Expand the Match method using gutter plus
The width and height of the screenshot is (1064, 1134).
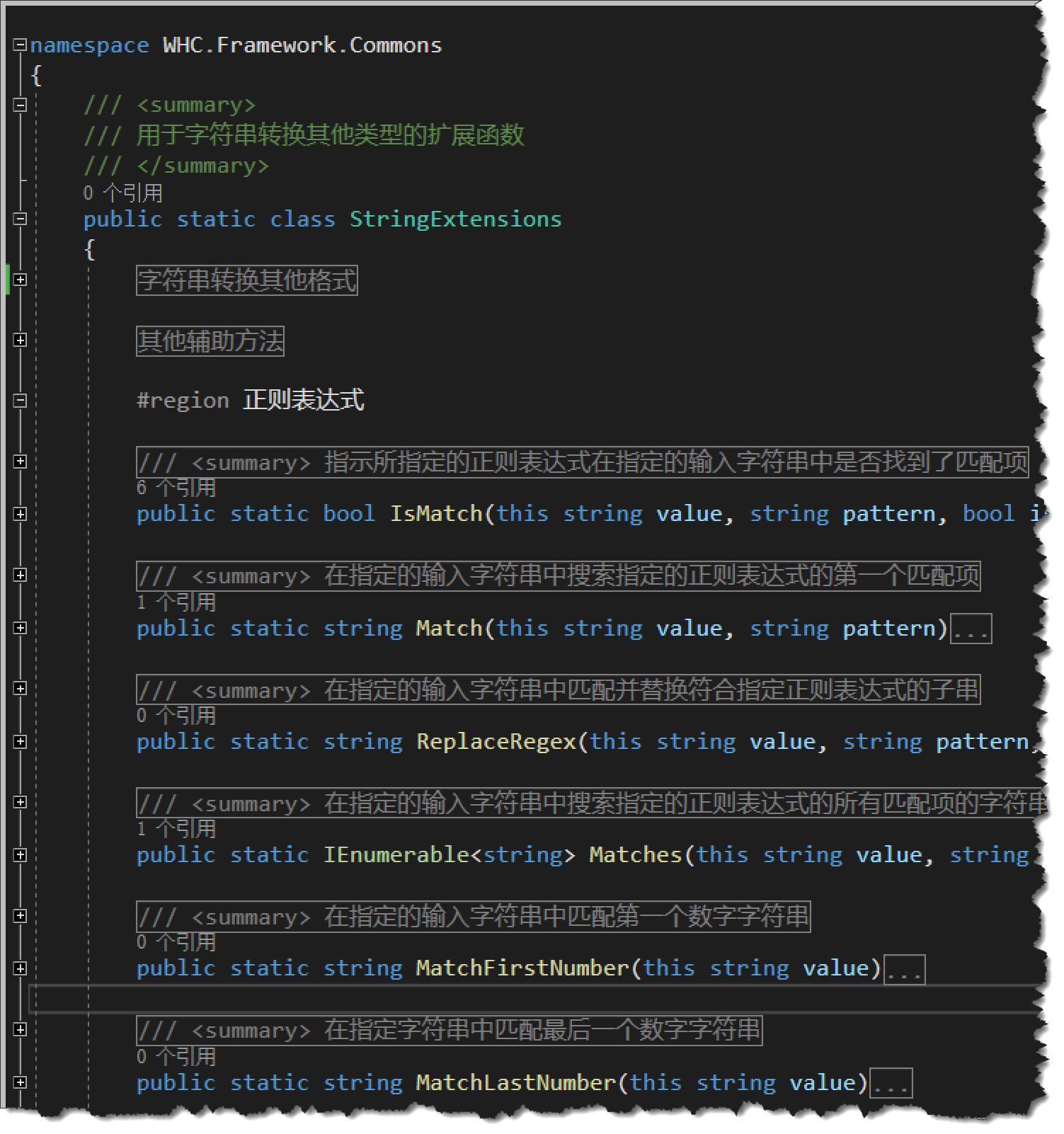point(21,629)
